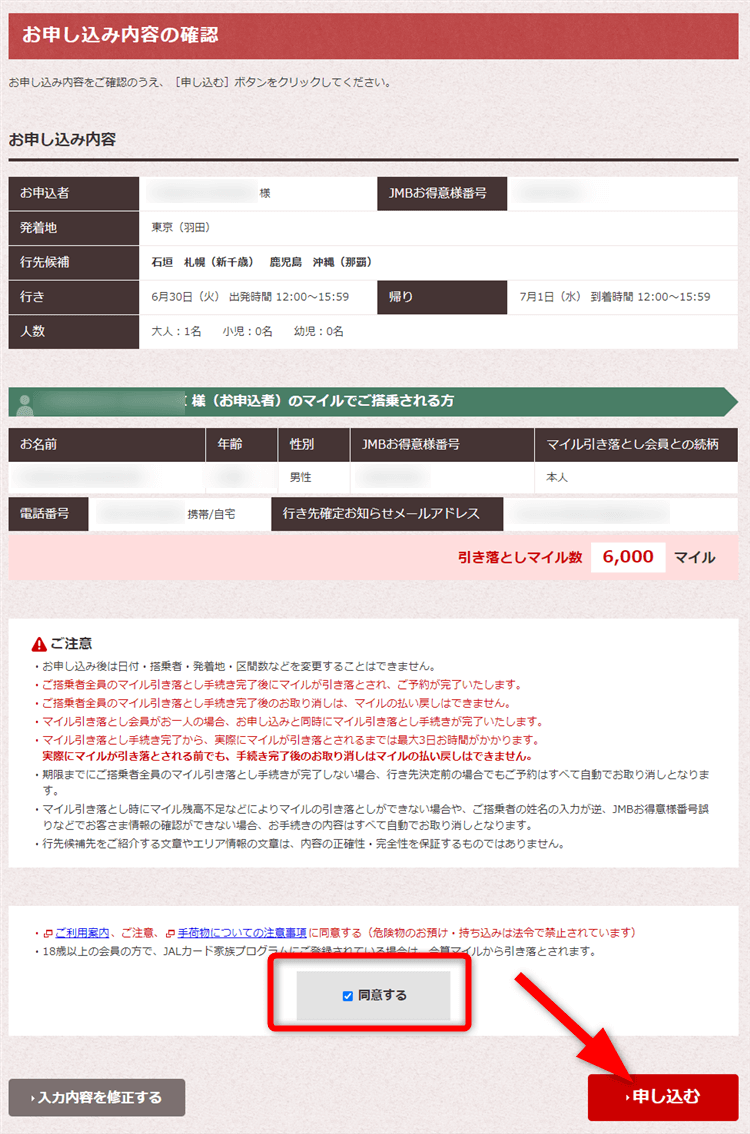The image size is (750, 1134).
Task: Click the お申し込み内容の確認 page heading
Action: (x=120, y=35)
